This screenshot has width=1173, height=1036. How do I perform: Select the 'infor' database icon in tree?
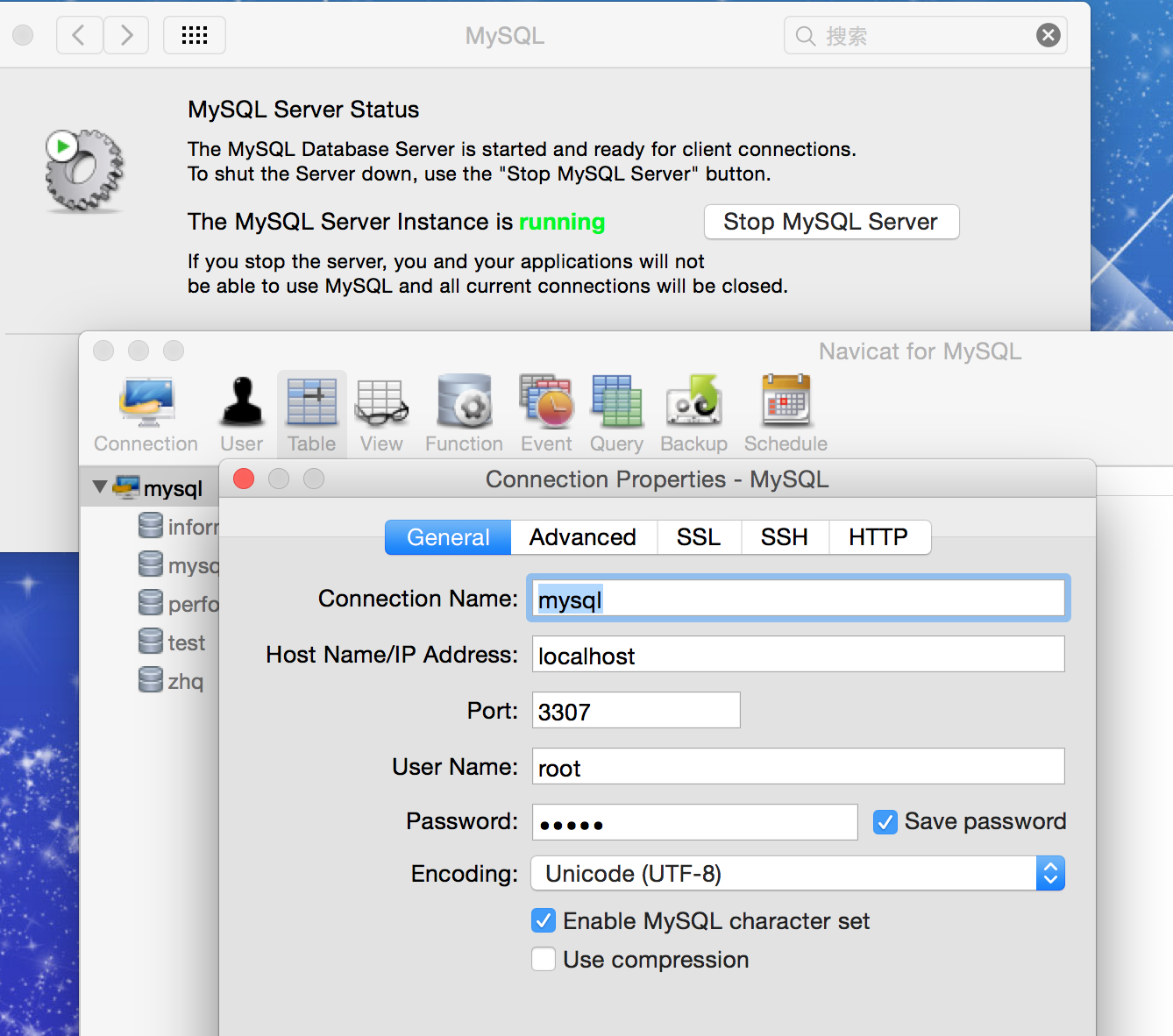151,526
